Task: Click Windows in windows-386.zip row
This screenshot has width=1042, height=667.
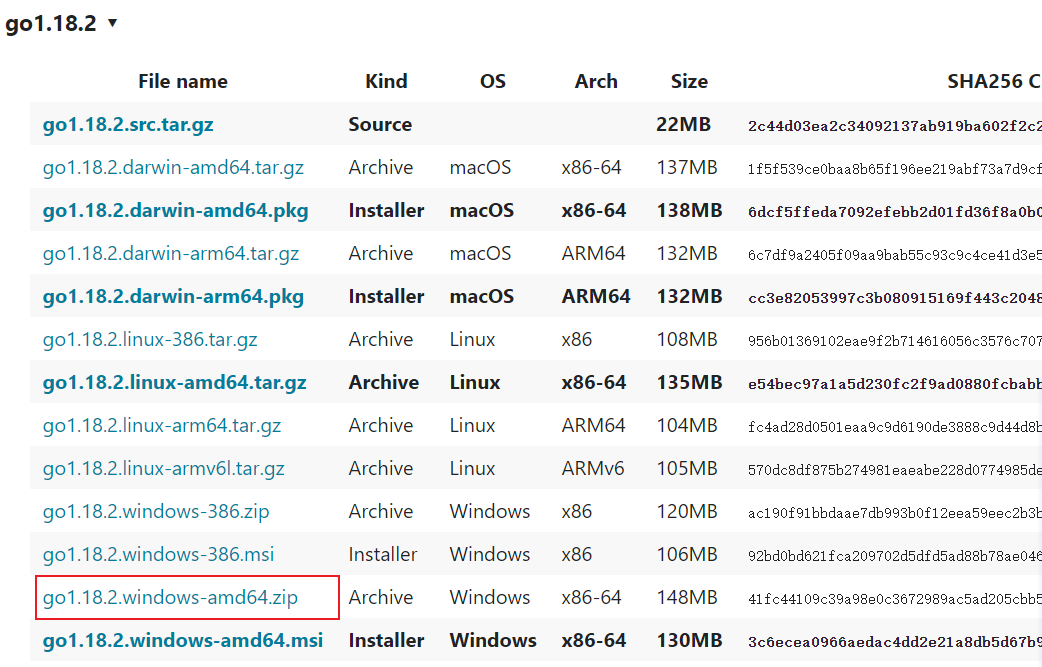Action: click(x=490, y=512)
